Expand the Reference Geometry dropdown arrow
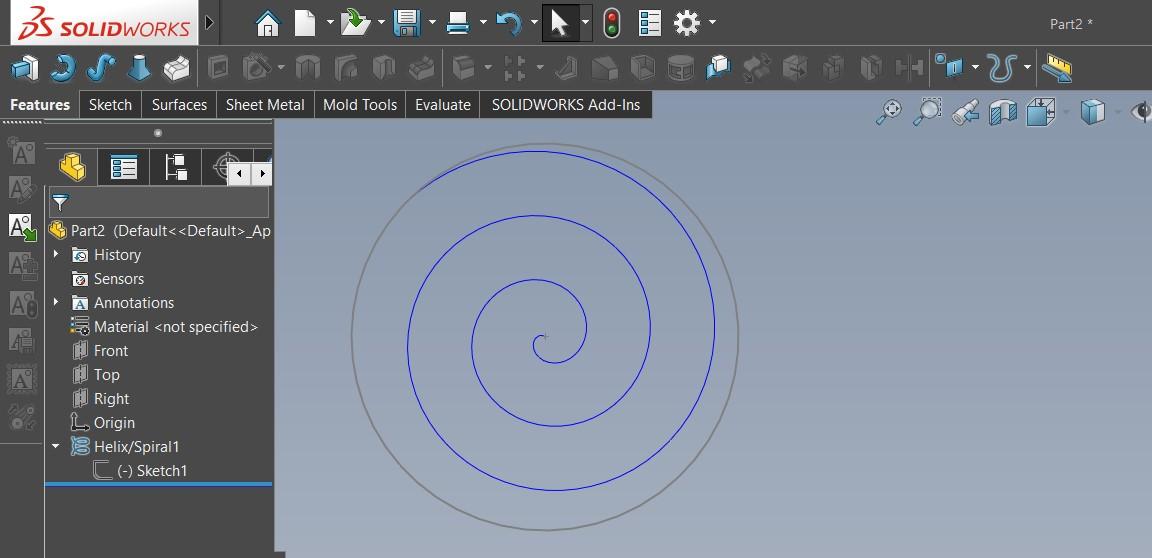 tap(975, 68)
